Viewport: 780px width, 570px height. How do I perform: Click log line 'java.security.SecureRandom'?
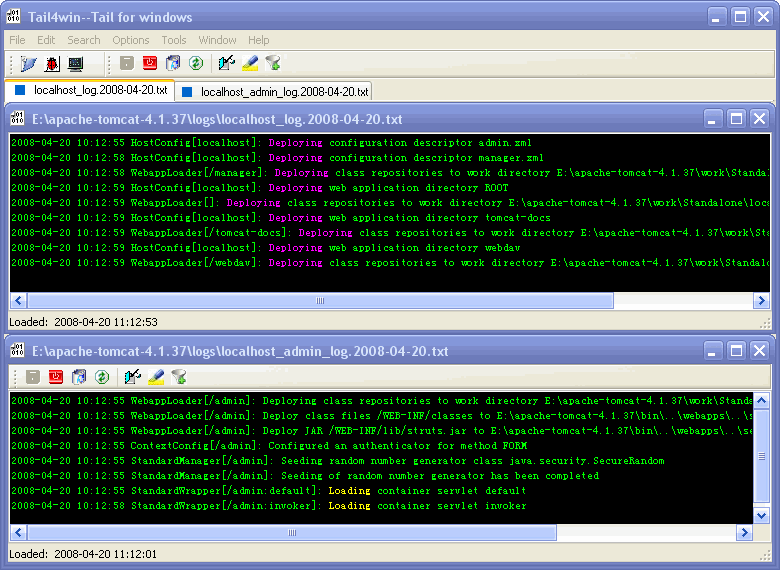(x=338, y=461)
